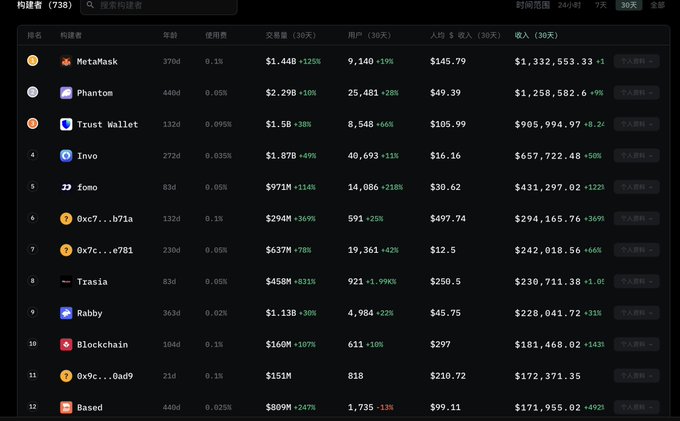Click the search magnifier icon

[90, 5]
